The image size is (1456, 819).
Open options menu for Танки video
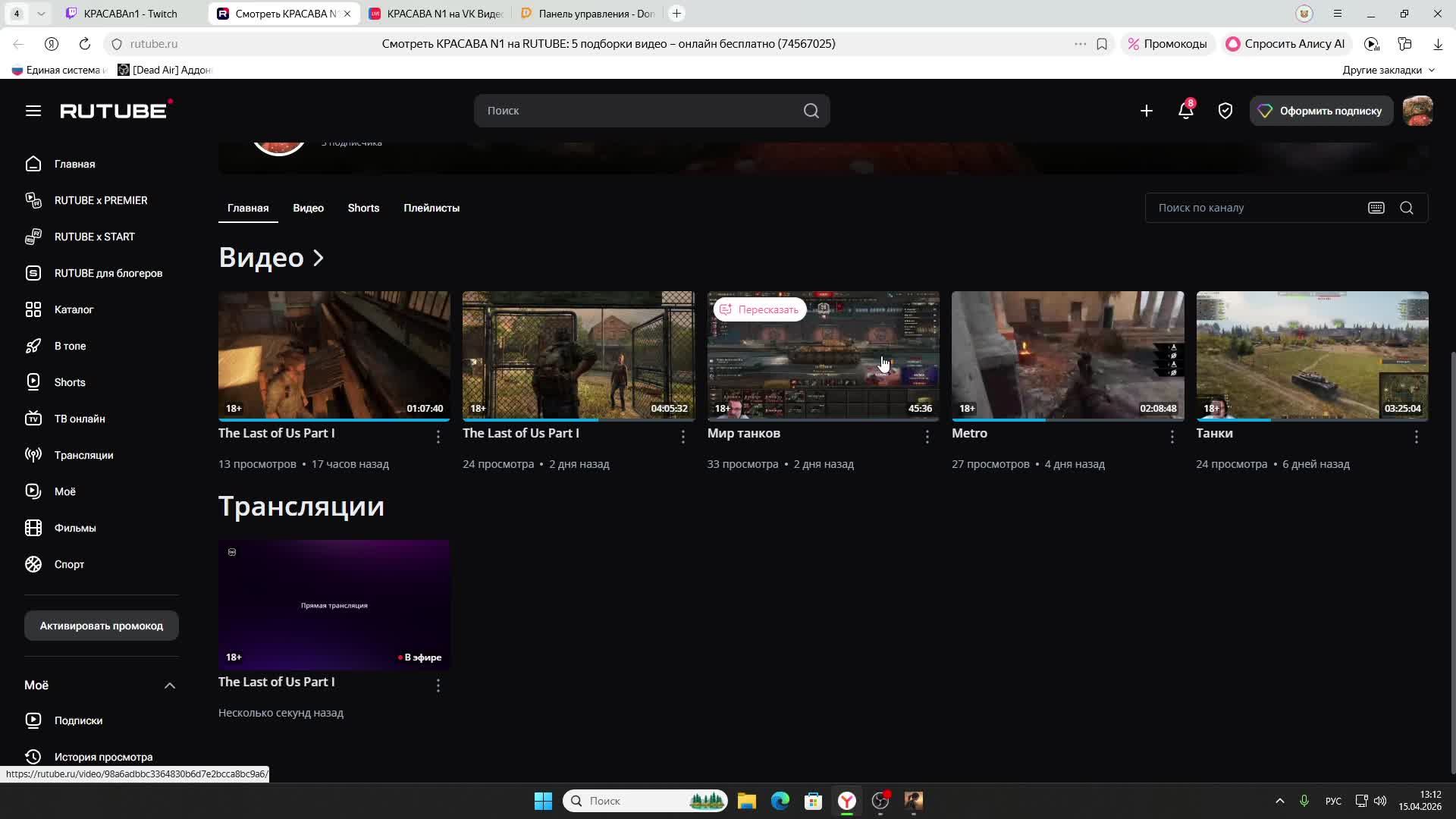(1416, 437)
